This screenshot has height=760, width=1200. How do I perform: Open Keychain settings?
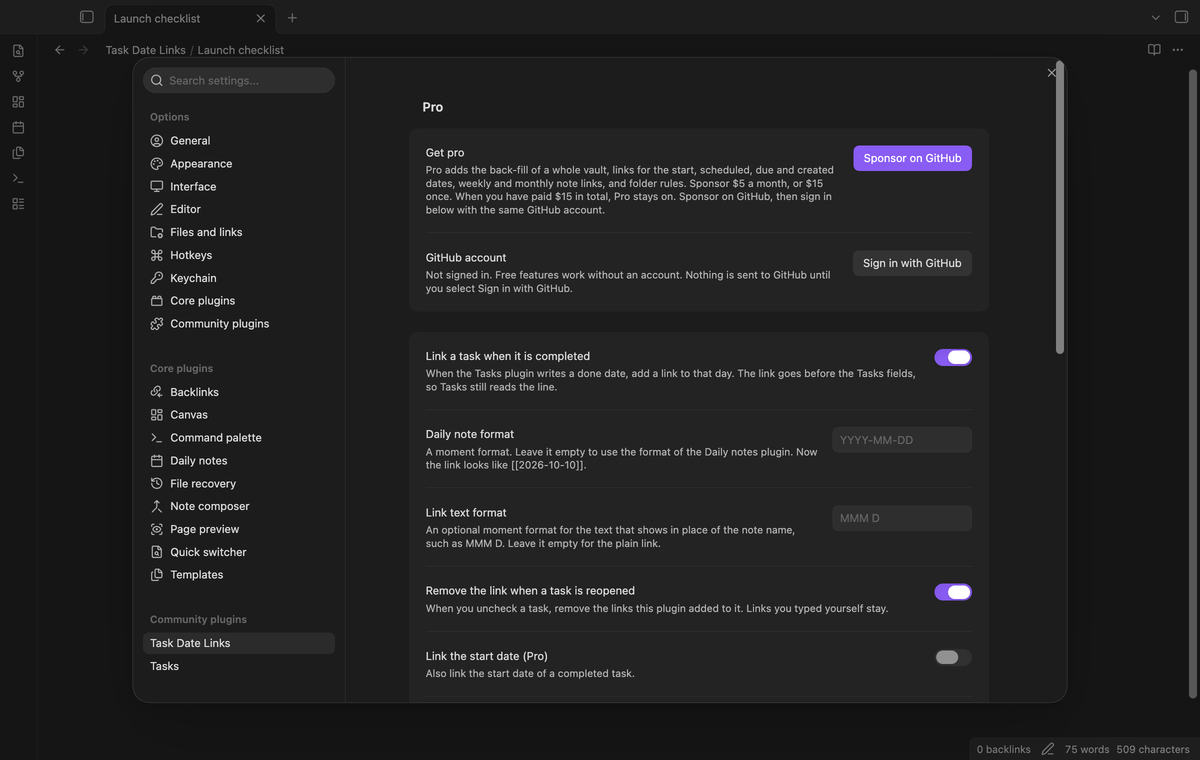(x=239, y=278)
